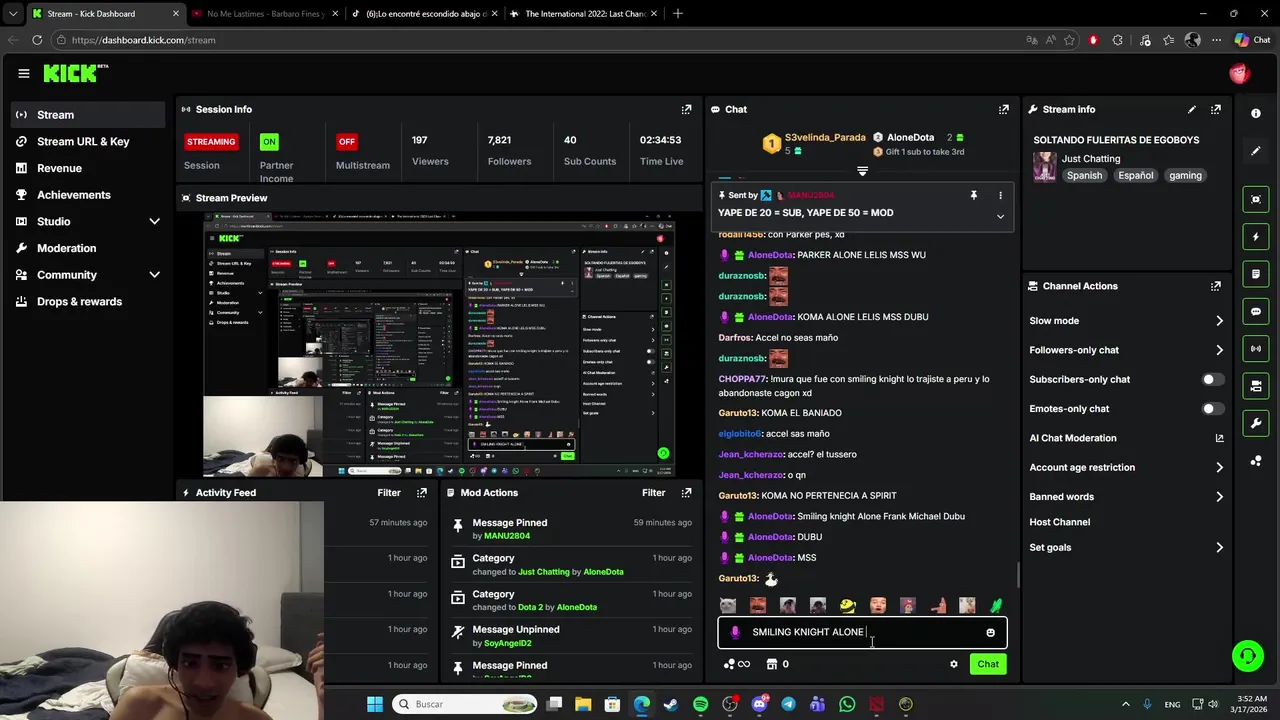Click Host Channel action
The width and height of the screenshot is (1280, 720).
coord(1059,522)
